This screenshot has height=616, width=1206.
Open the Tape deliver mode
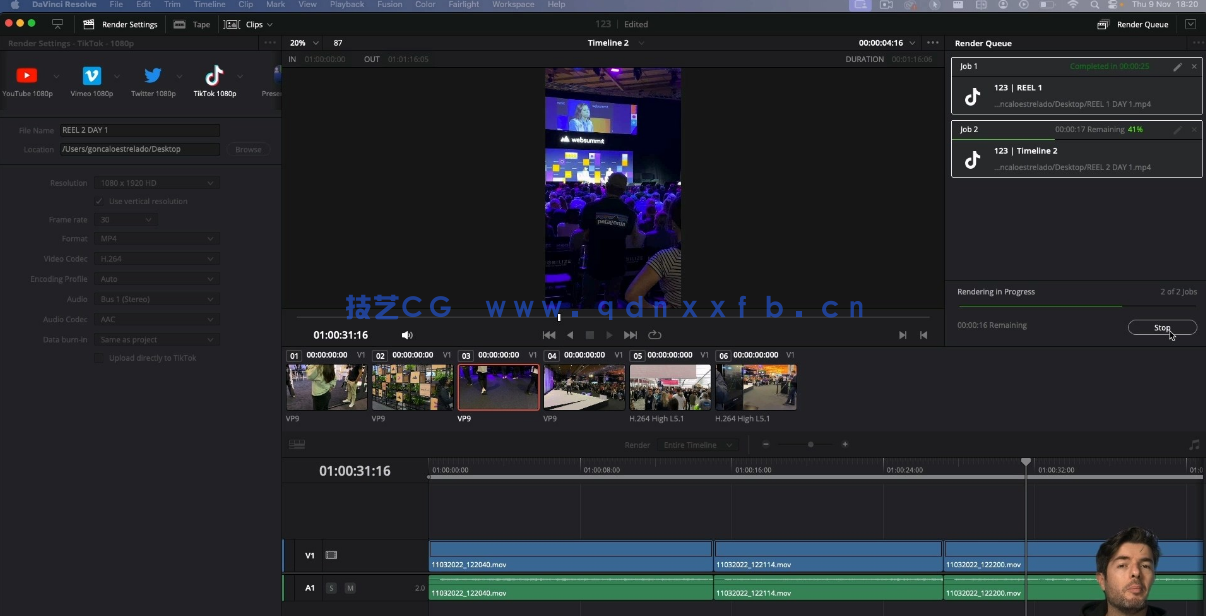pos(190,23)
